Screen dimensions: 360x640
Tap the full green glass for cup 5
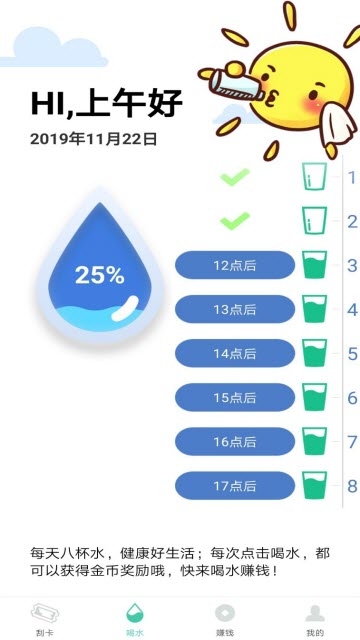(x=314, y=353)
